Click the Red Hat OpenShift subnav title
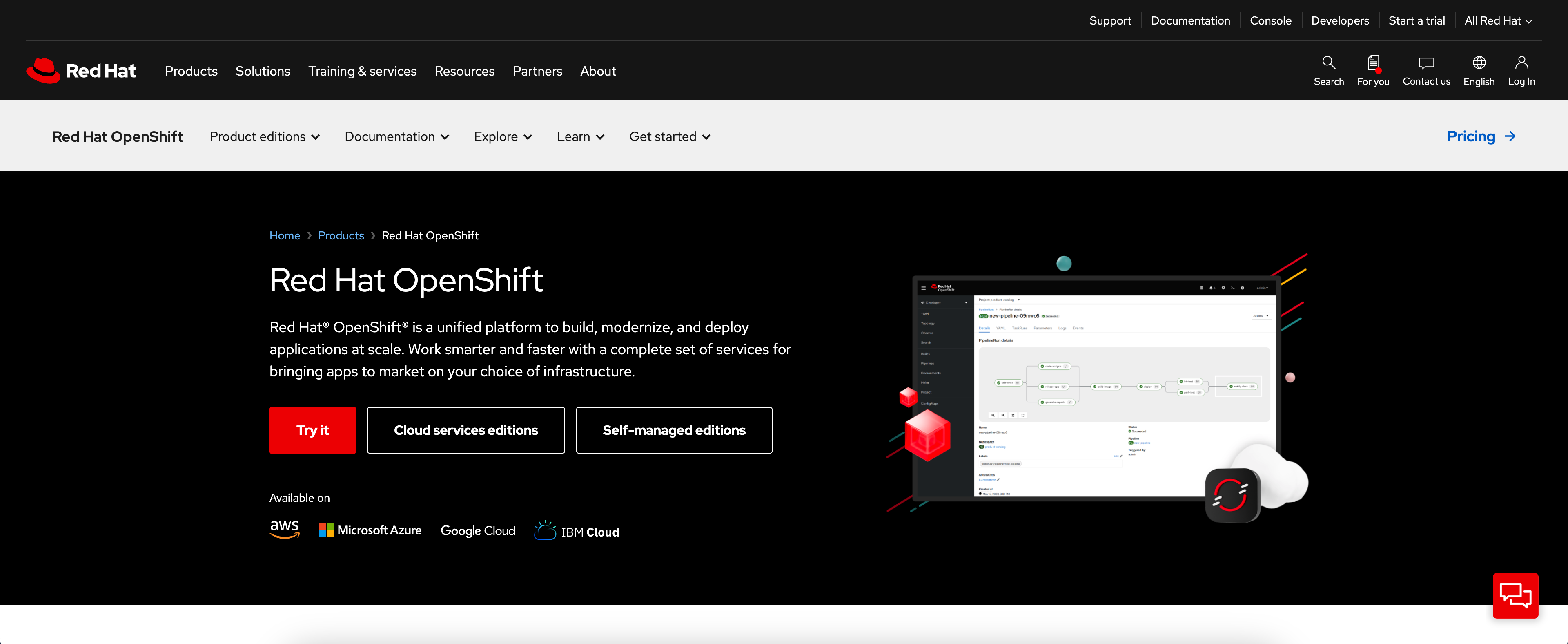The image size is (1568, 644). click(118, 136)
